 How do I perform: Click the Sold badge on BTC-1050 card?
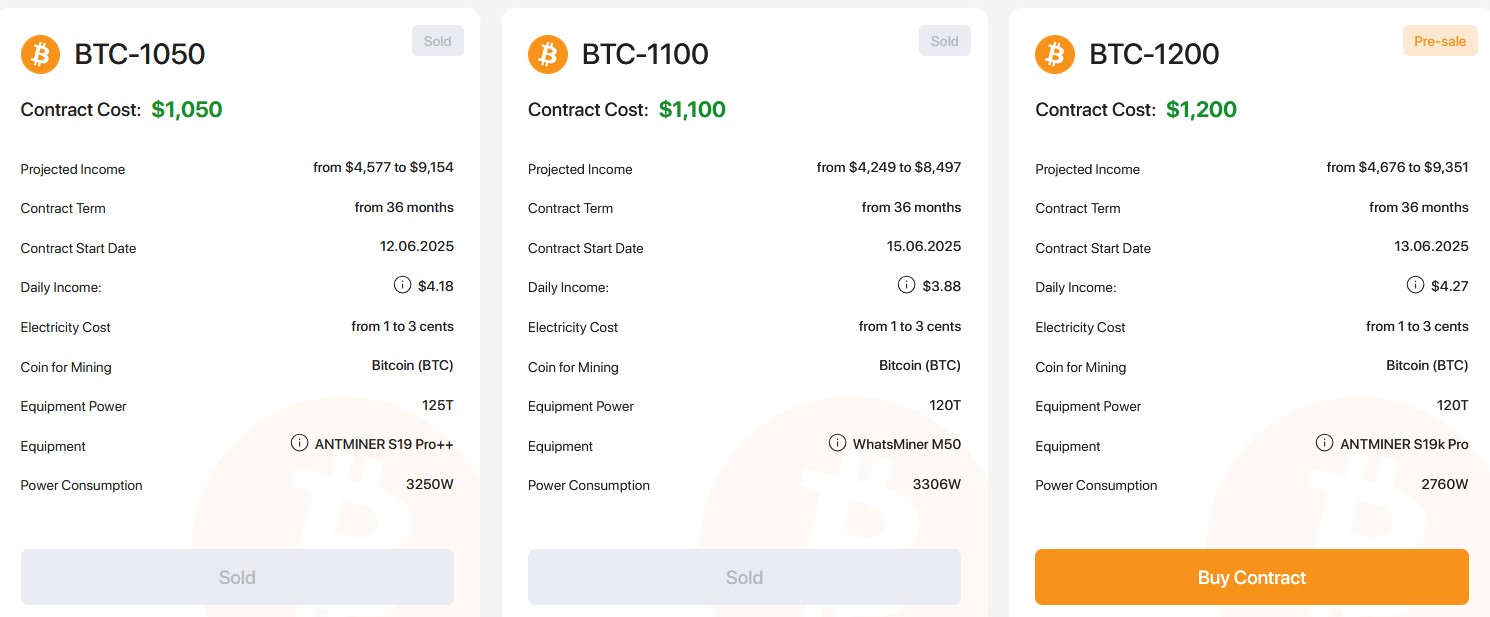tap(438, 41)
